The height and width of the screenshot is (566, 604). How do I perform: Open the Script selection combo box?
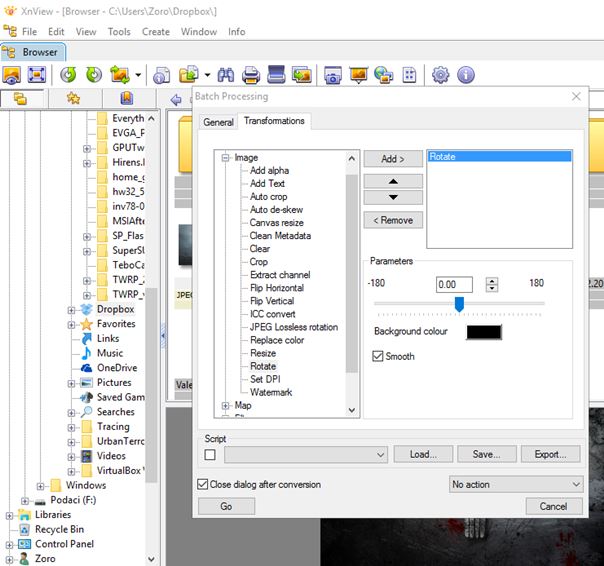pyautogui.click(x=305, y=455)
